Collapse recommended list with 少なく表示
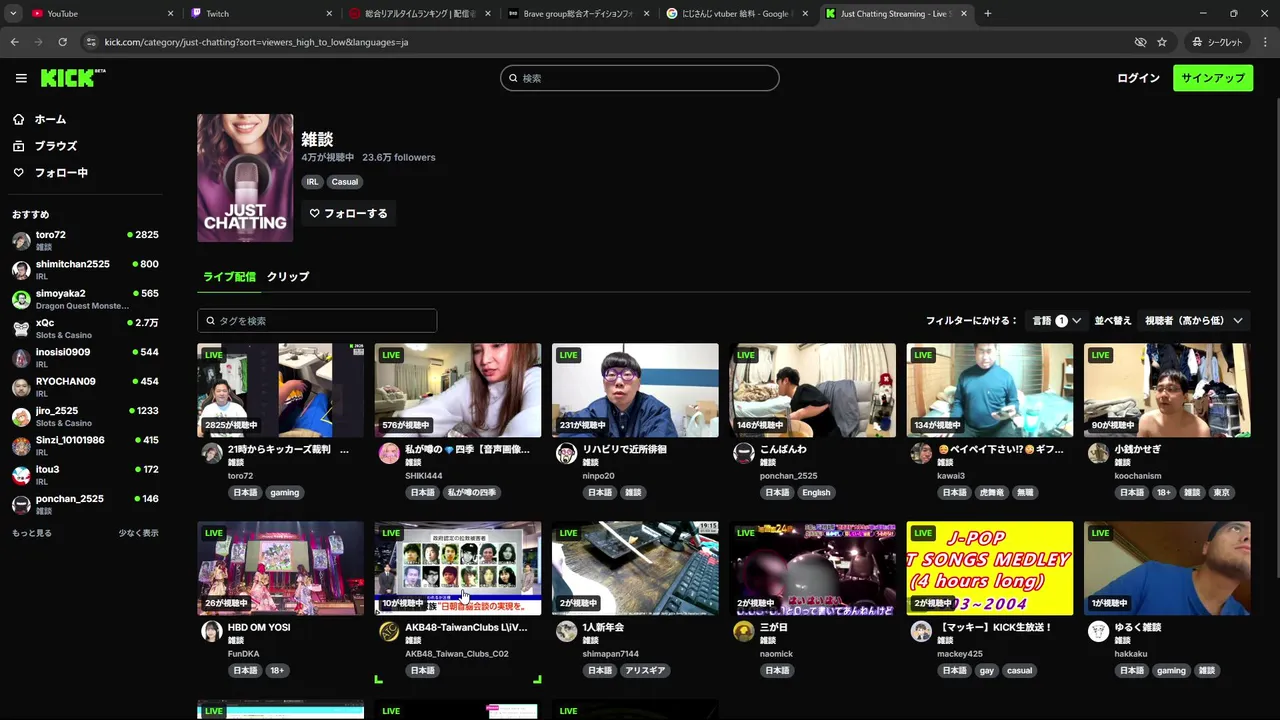The image size is (1280, 720). 138,533
